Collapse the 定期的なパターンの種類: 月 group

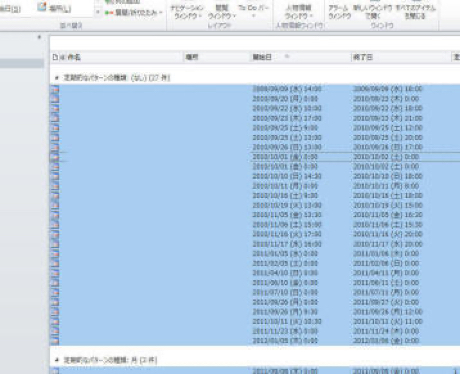point(56,360)
